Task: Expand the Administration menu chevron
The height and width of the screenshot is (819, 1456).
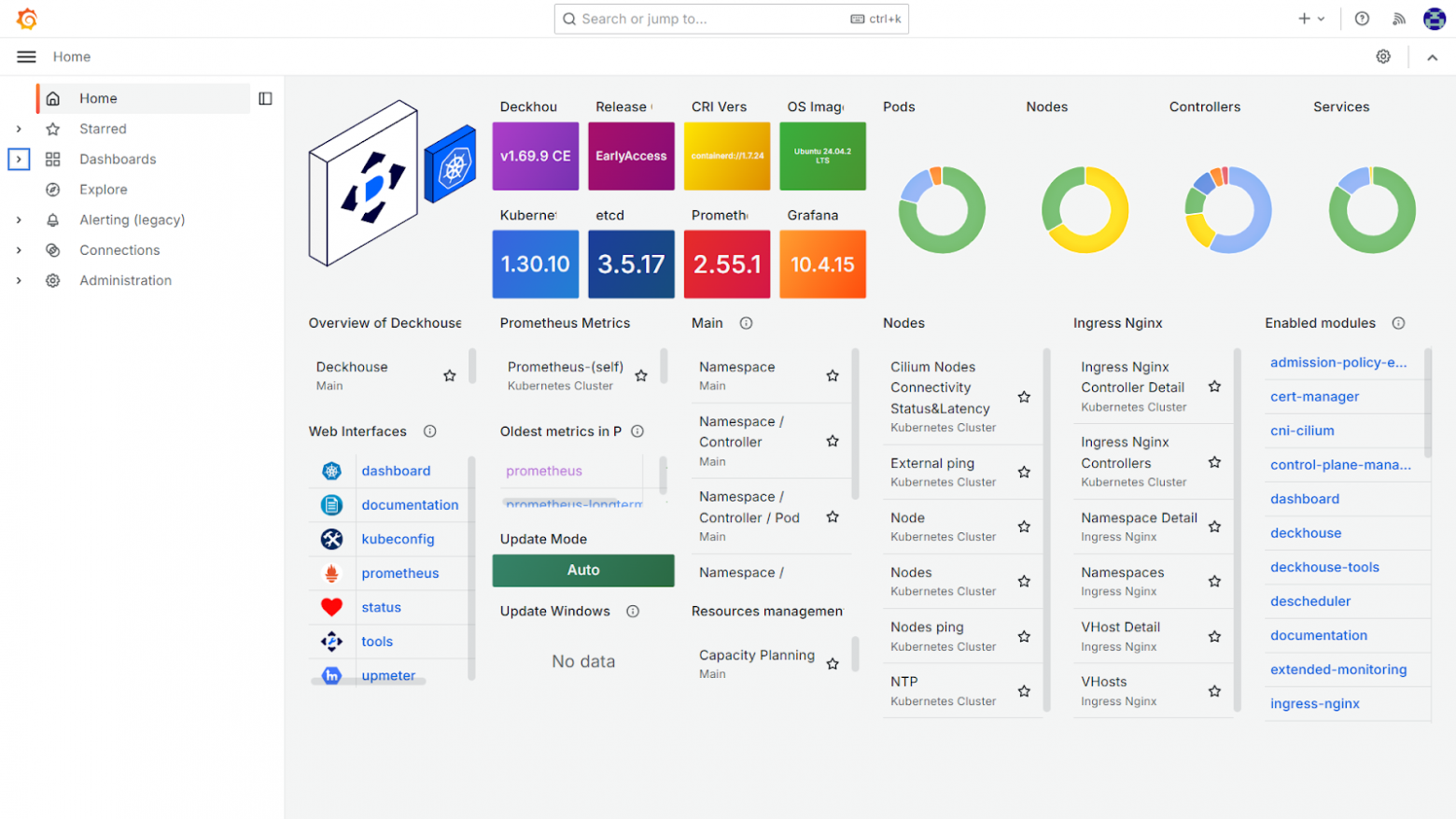Action: 19,280
